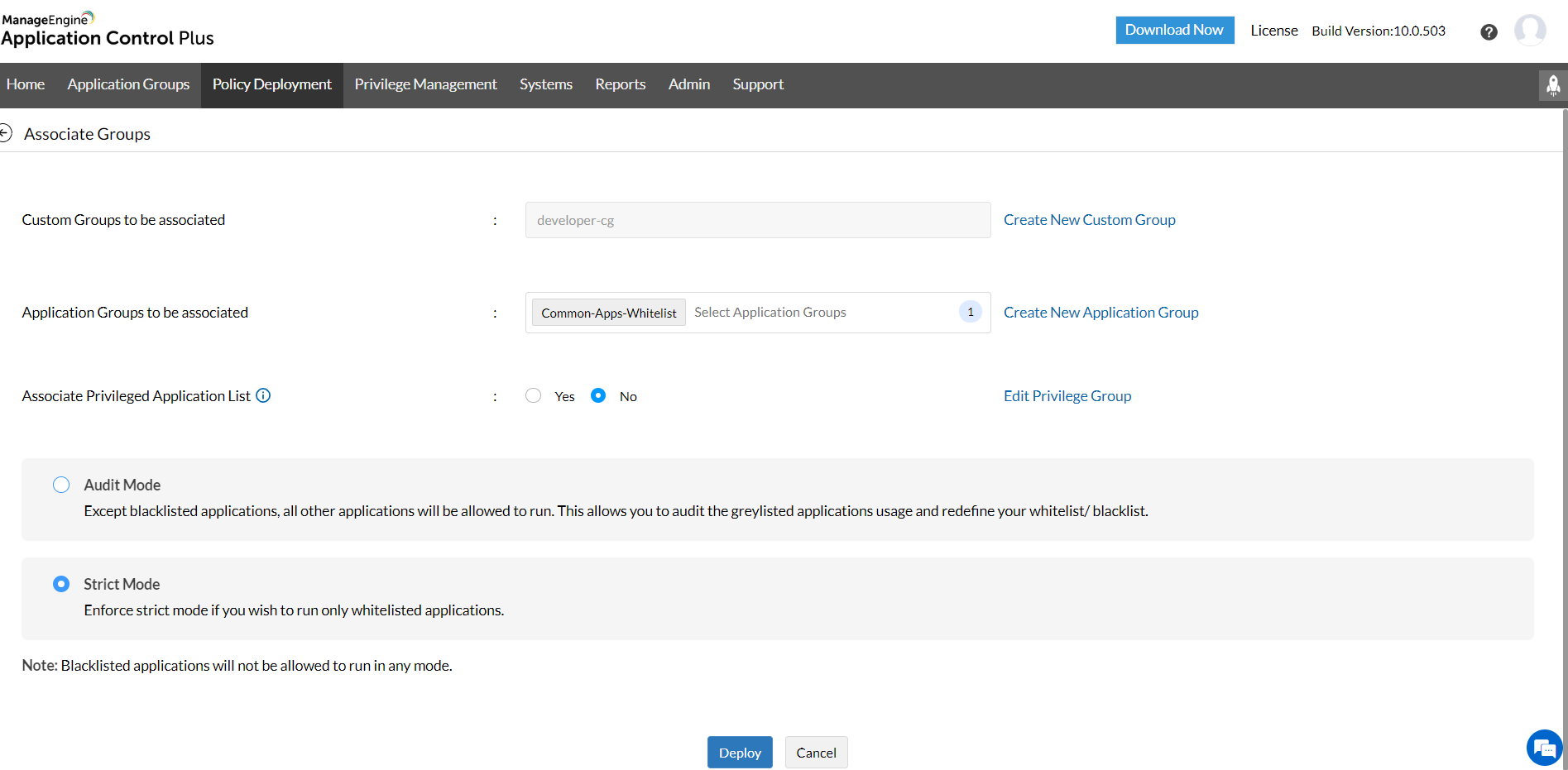Open the live chat bubble icon
Screen dimensions: 1568x770
click(x=1544, y=748)
